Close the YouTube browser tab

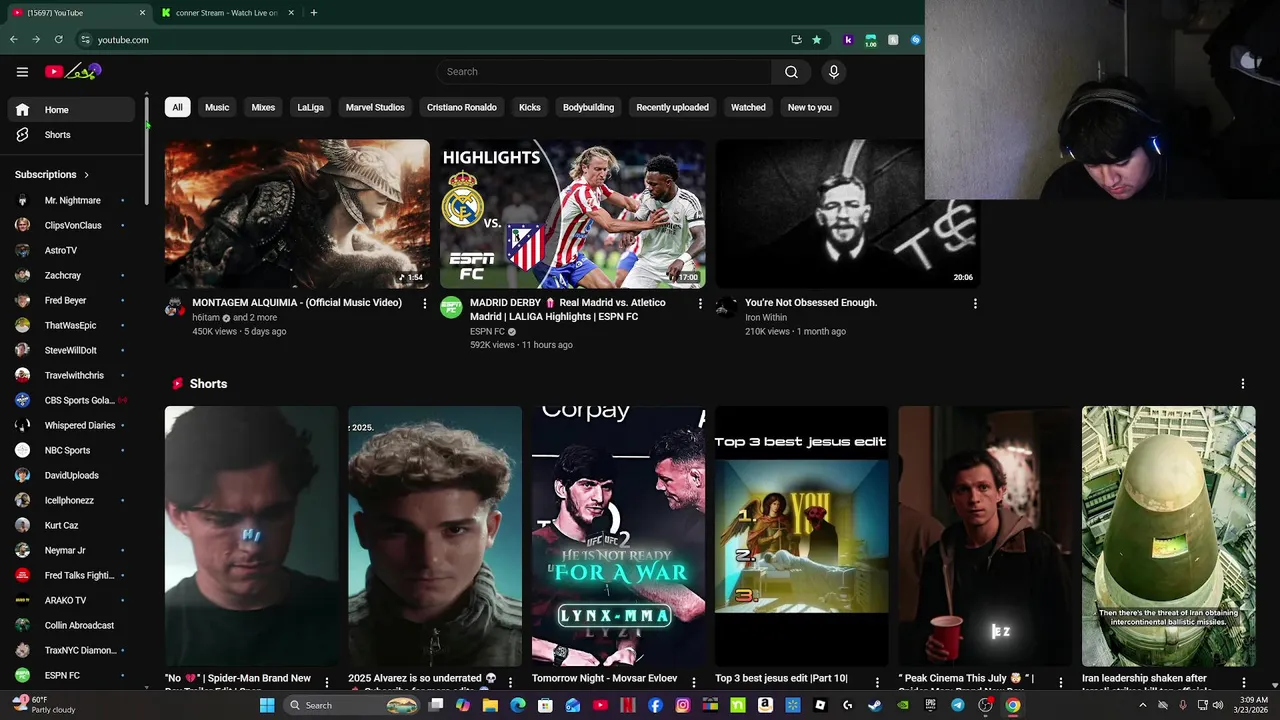click(142, 13)
